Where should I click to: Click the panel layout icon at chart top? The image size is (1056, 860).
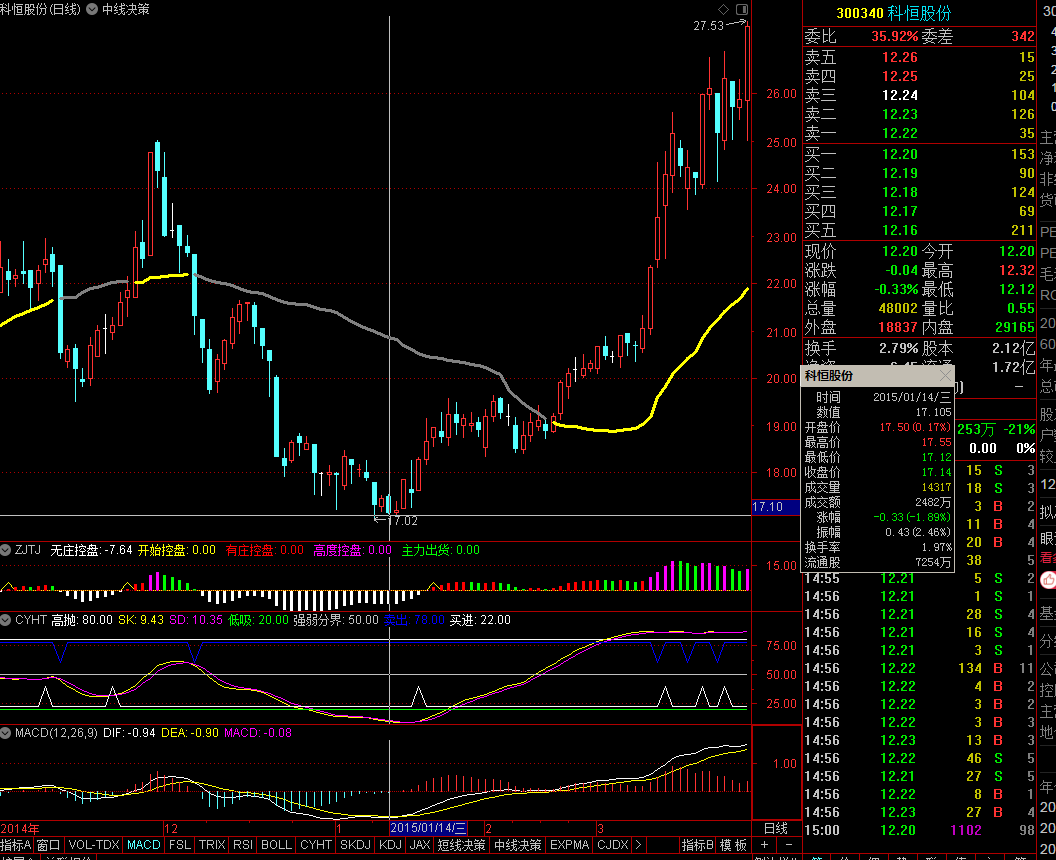pyautogui.click(x=741, y=9)
